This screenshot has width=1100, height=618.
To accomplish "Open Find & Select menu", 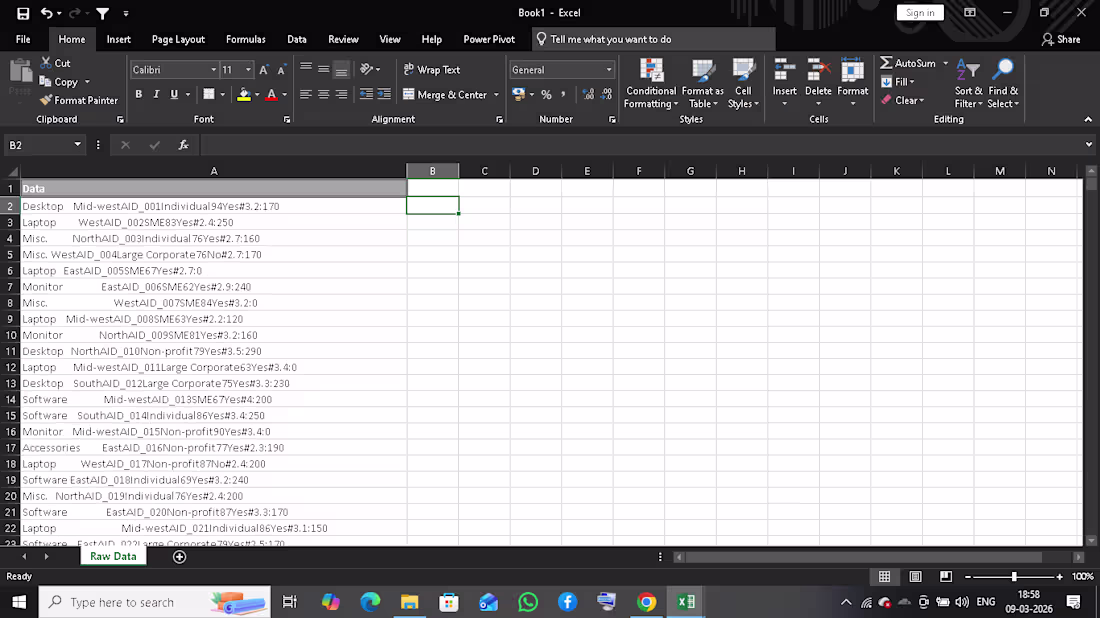I will pyautogui.click(x=1002, y=83).
